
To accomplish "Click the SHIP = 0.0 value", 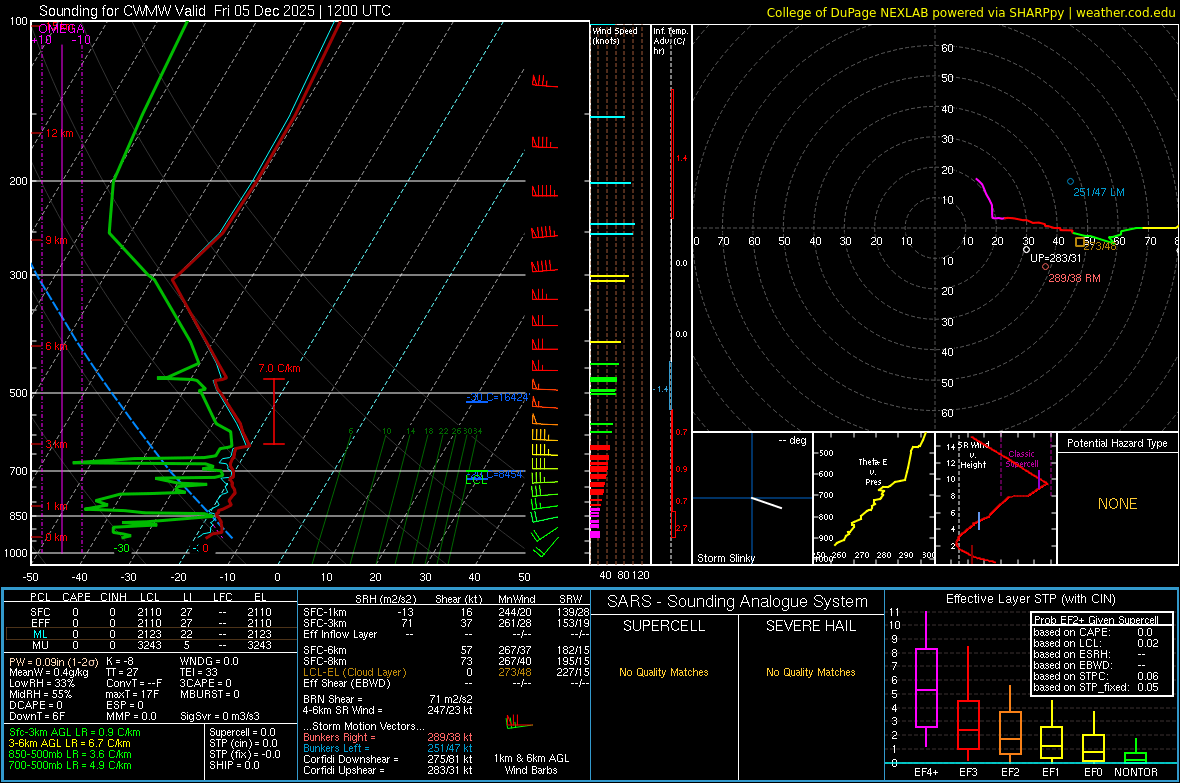I will [x=234, y=765].
